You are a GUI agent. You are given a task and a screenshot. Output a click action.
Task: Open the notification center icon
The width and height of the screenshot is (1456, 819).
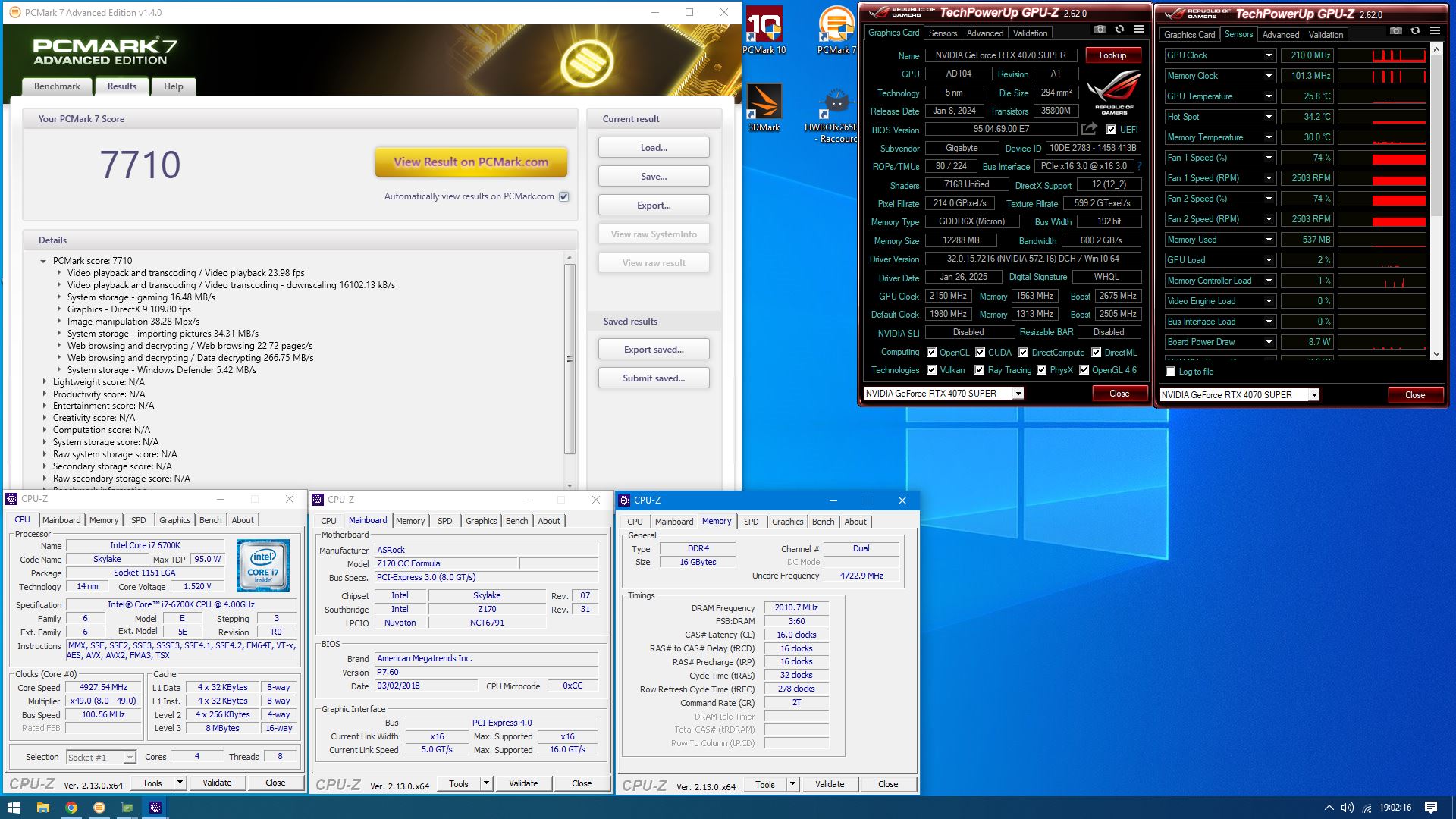coord(1431,808)
